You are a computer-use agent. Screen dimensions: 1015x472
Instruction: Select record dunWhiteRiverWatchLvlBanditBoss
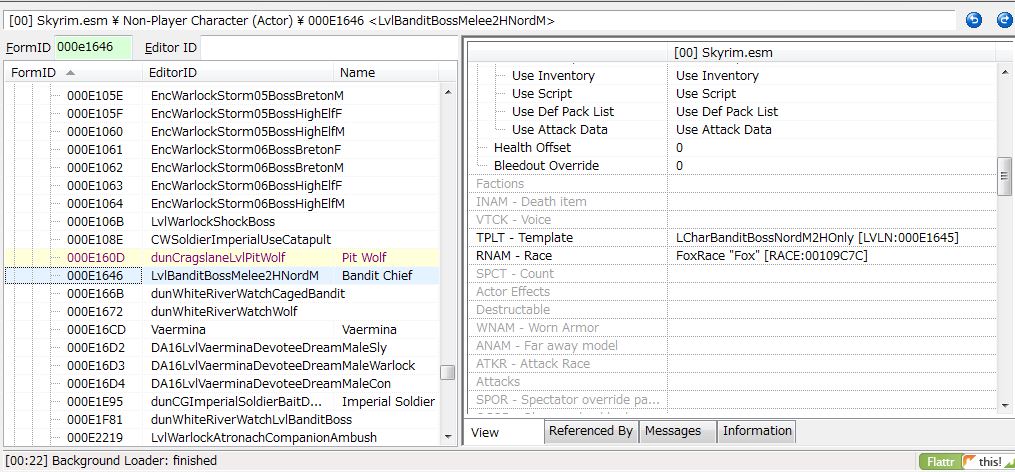click(222, 420)
